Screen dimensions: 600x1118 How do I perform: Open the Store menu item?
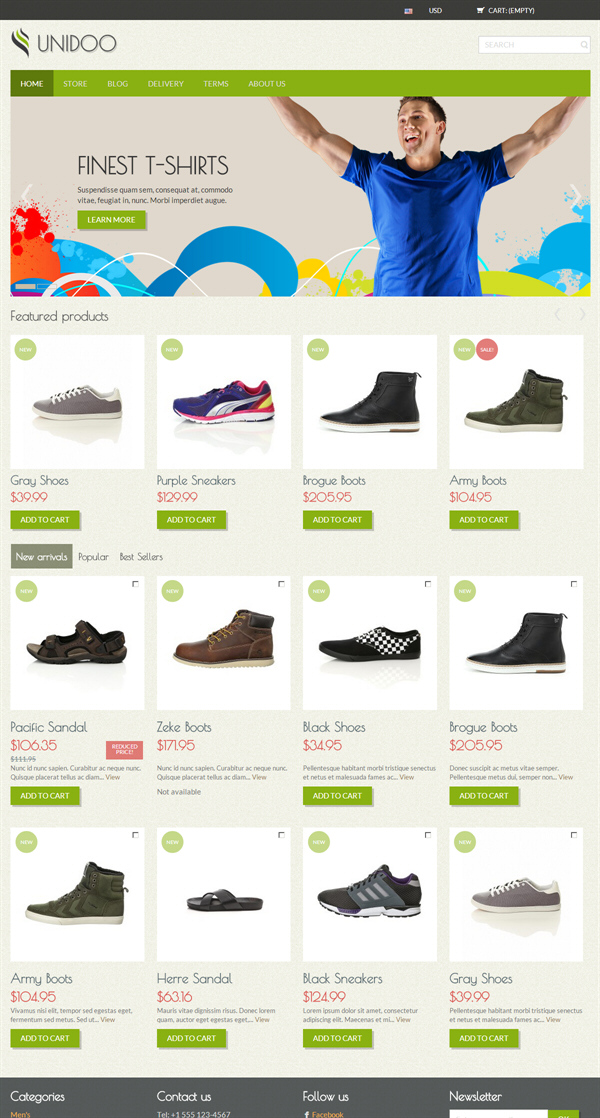tap(75, 83)
